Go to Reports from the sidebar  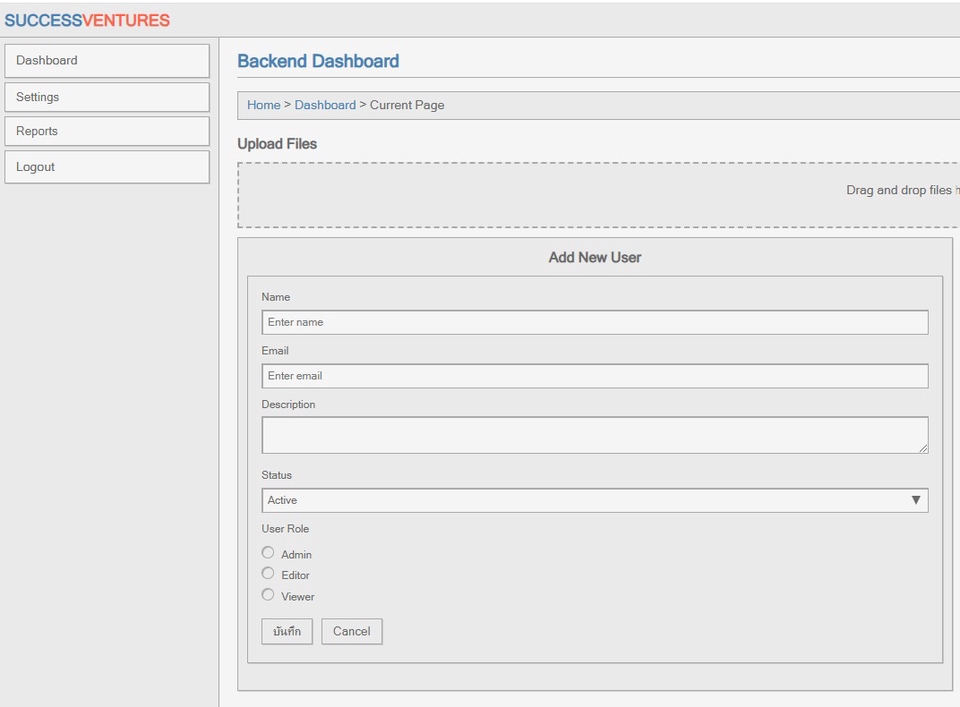[x=107, y=131]
